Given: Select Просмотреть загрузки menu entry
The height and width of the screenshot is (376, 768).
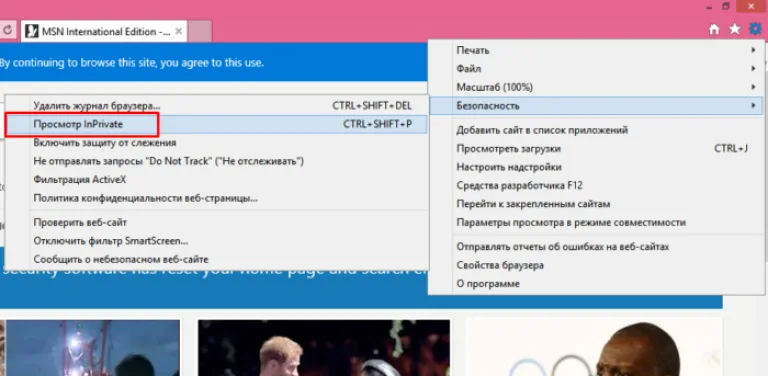Looking at the screenshot, I should 596,149.
